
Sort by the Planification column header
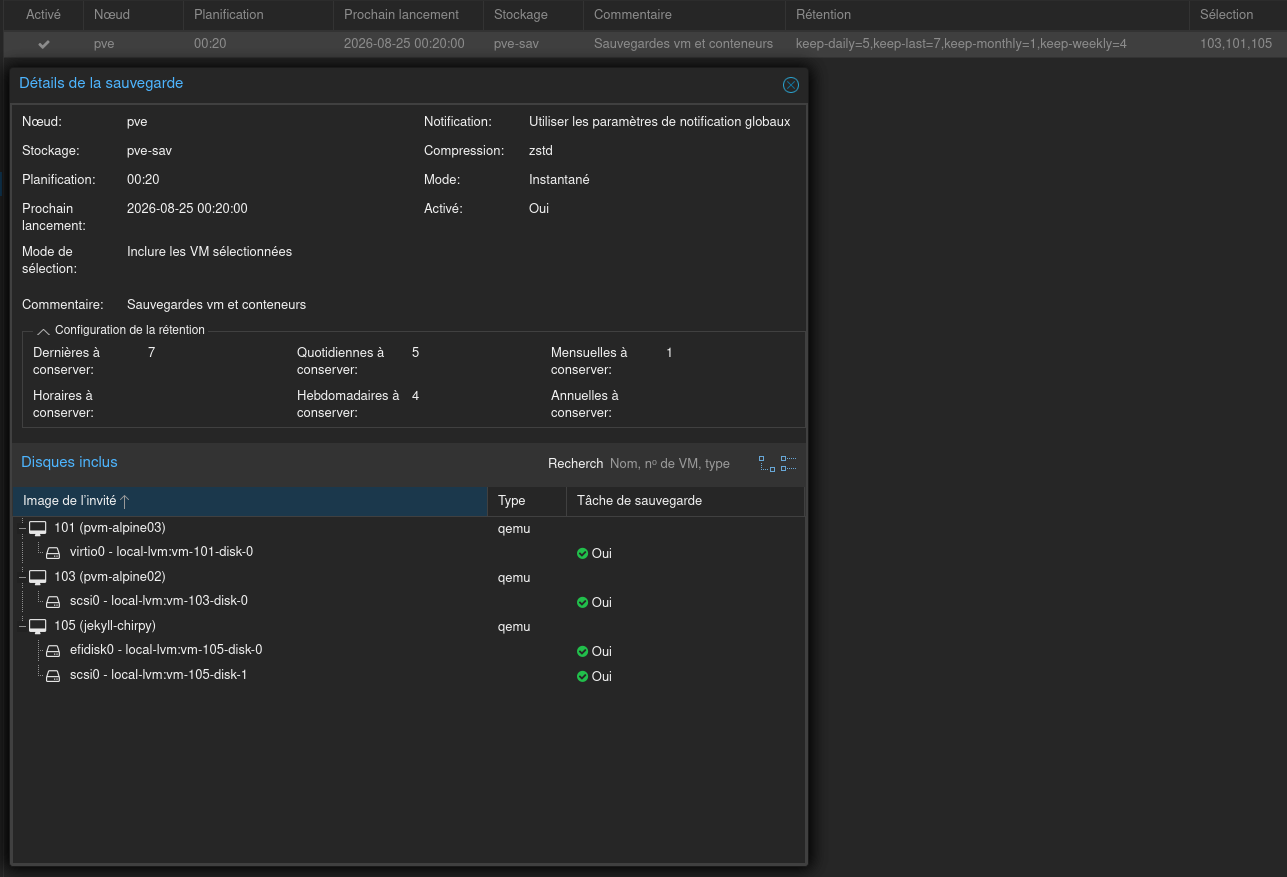[x=258, y=15]
